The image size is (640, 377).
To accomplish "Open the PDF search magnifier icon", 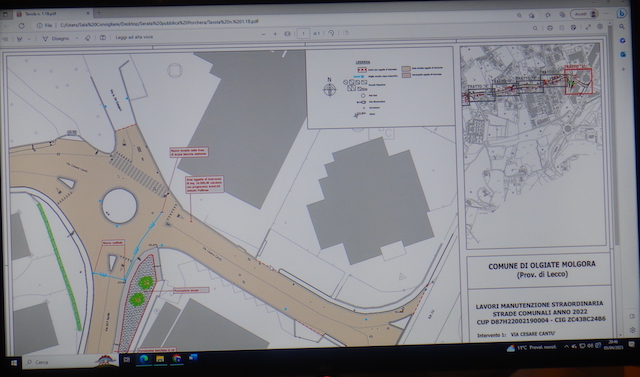I will pos(535,28).
